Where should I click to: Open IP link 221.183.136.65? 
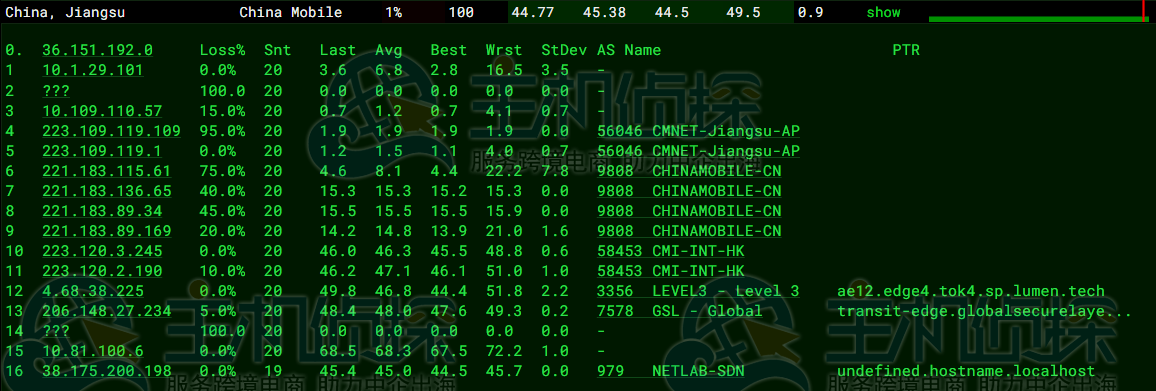107,190
